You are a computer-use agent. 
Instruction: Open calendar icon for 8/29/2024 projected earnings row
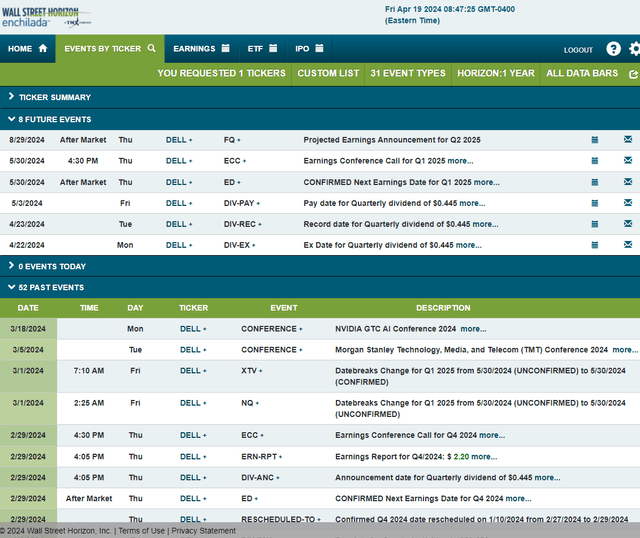pyautogui.click(x=595, y=140)
